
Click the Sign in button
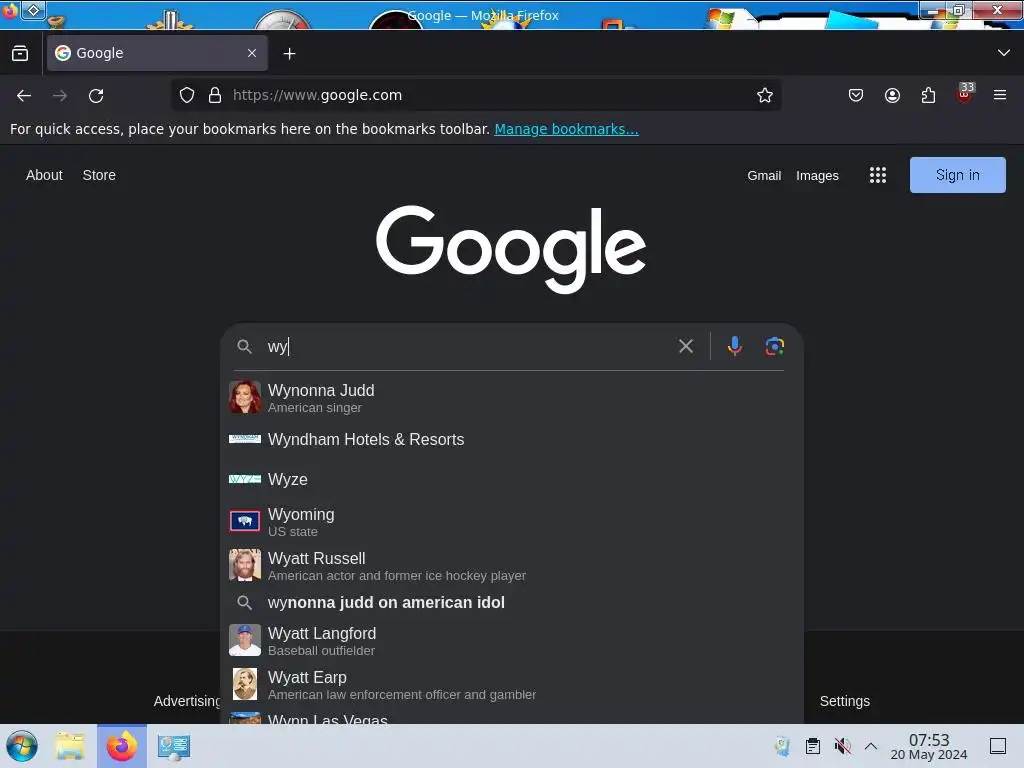click(957, 175)
